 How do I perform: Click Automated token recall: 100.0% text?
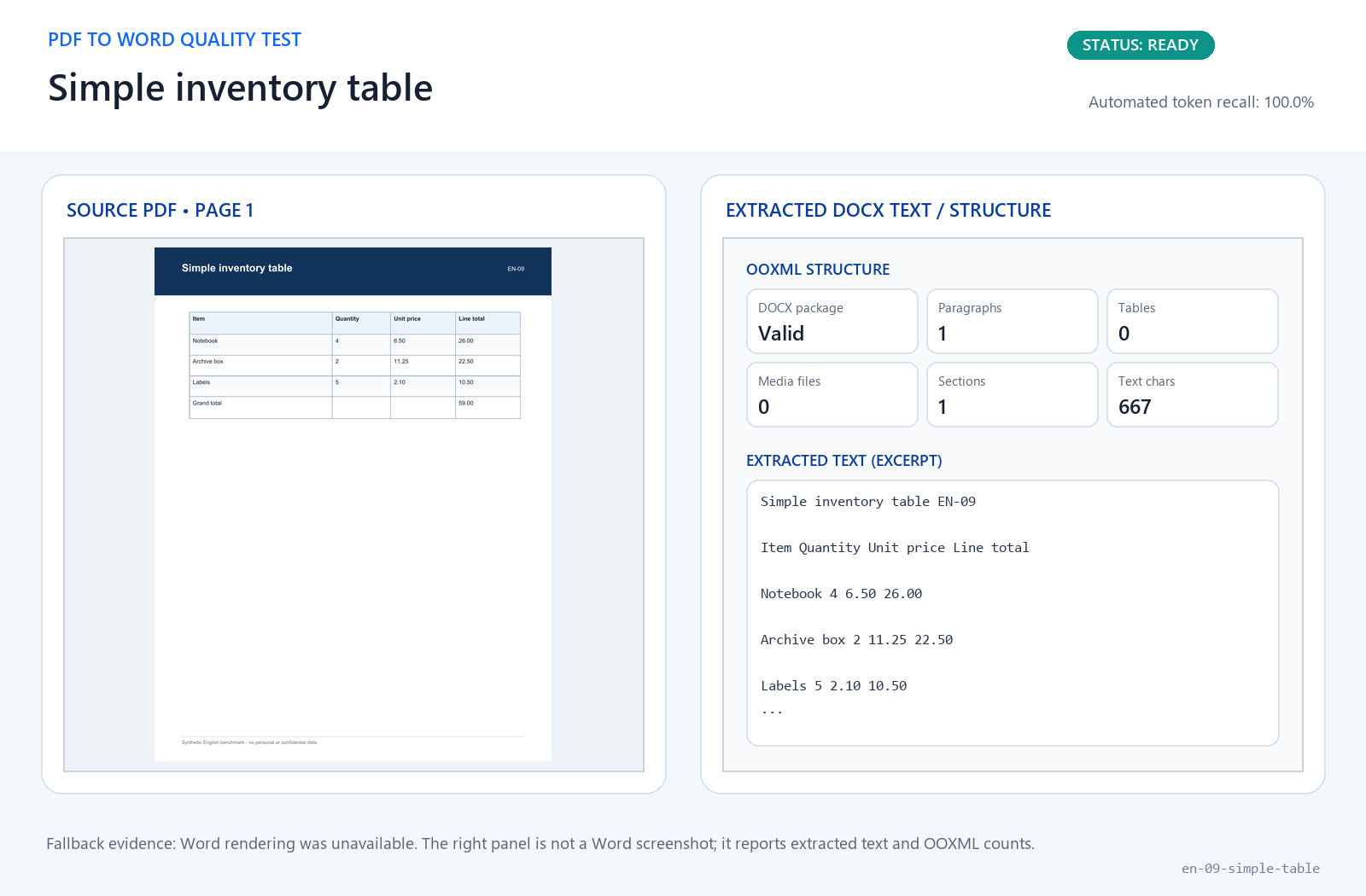pyautogui.click(x=1200, y=102)
